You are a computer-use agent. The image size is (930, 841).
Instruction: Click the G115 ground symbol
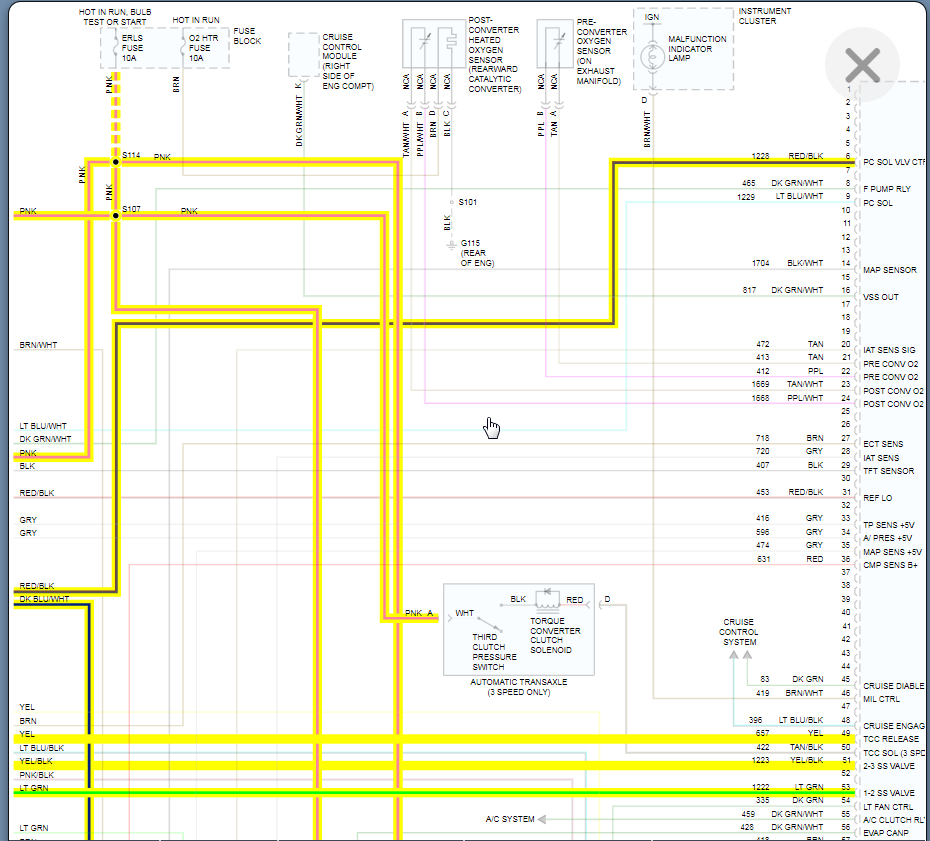click(451, 245)
